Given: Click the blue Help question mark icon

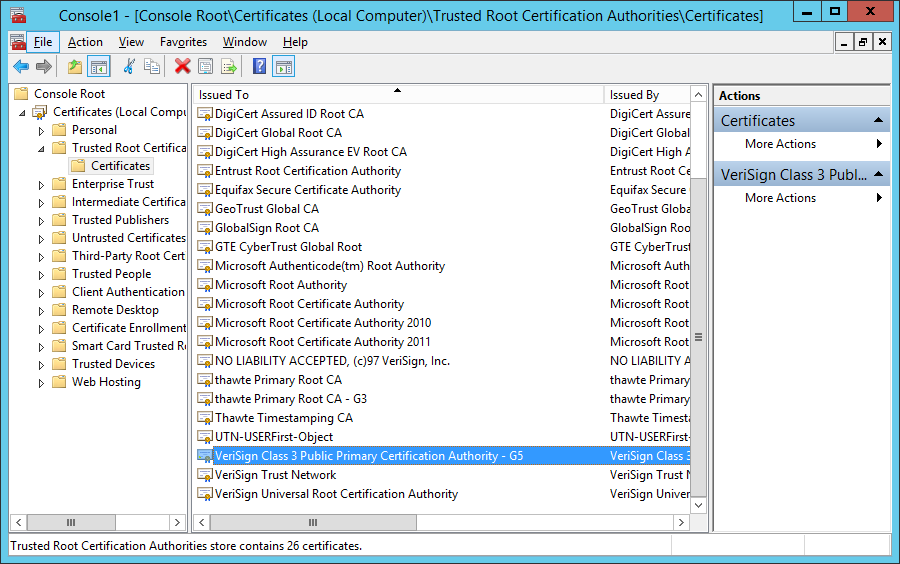Looking at the screenshot, I should click(x=259, y=67).
